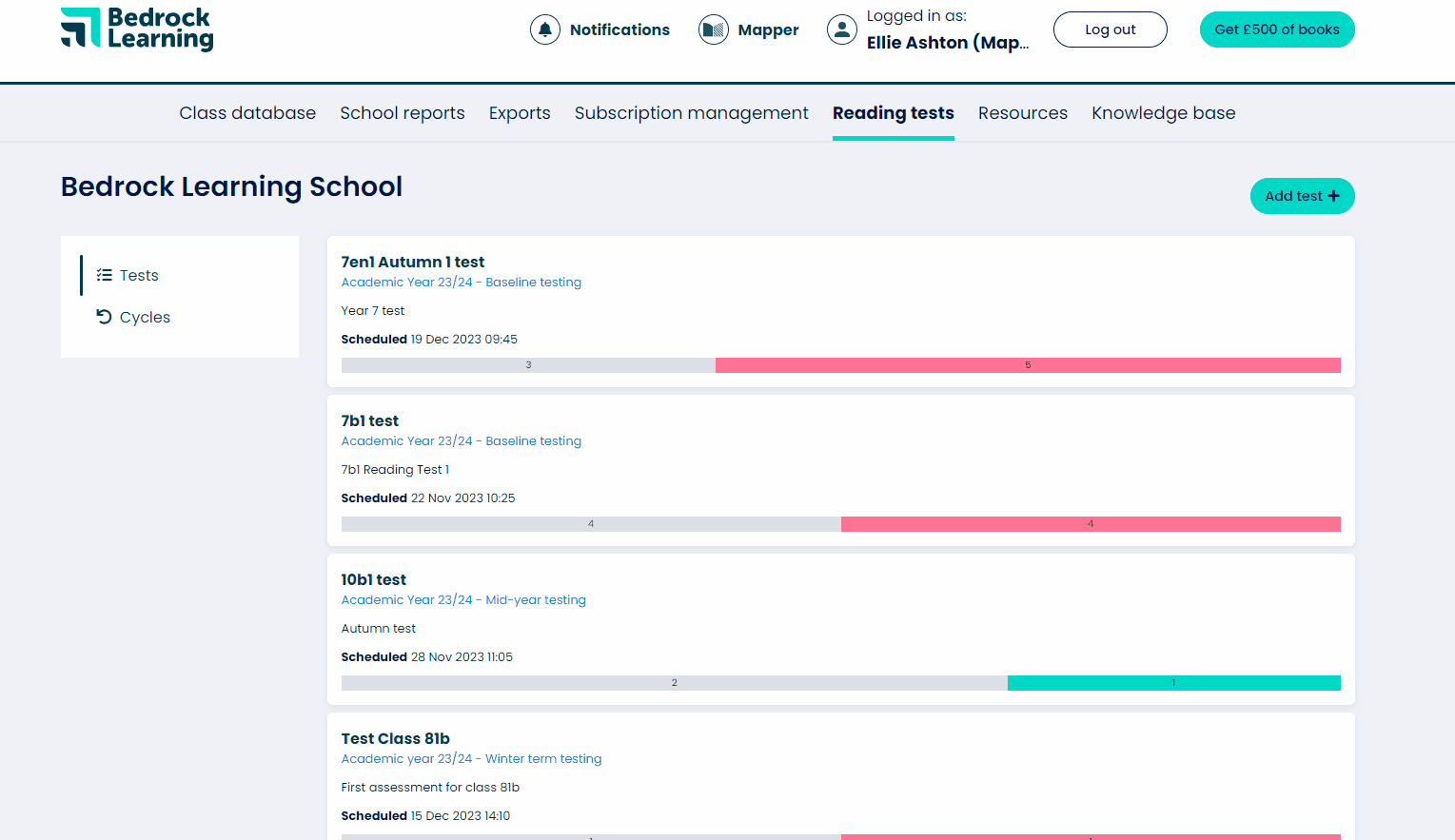The image size is (1455, 840).
Task: Click the Cycles circular arrow icon
Action: coord(105,317)
